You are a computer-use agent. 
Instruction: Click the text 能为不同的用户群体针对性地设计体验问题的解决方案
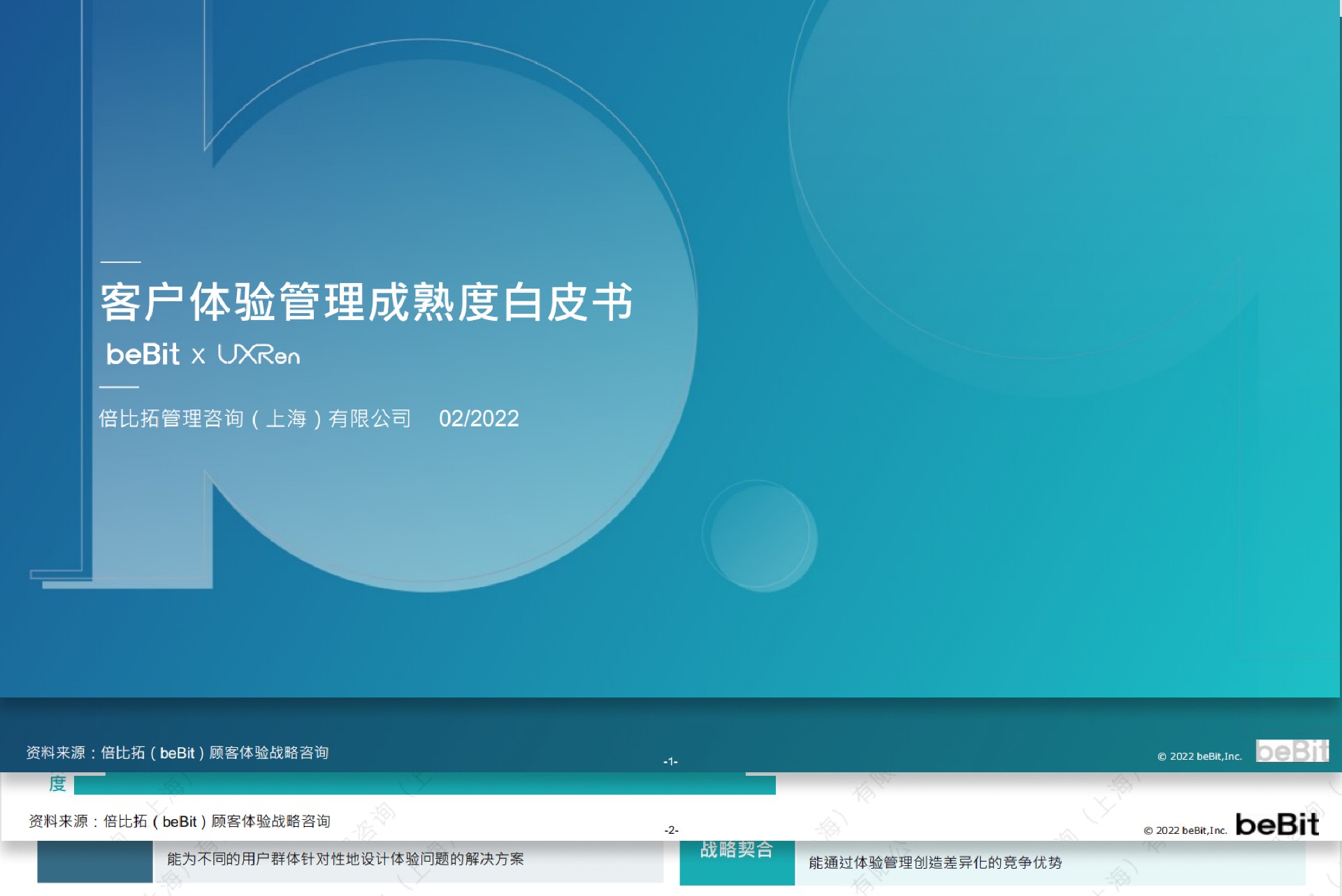point(345,859)
